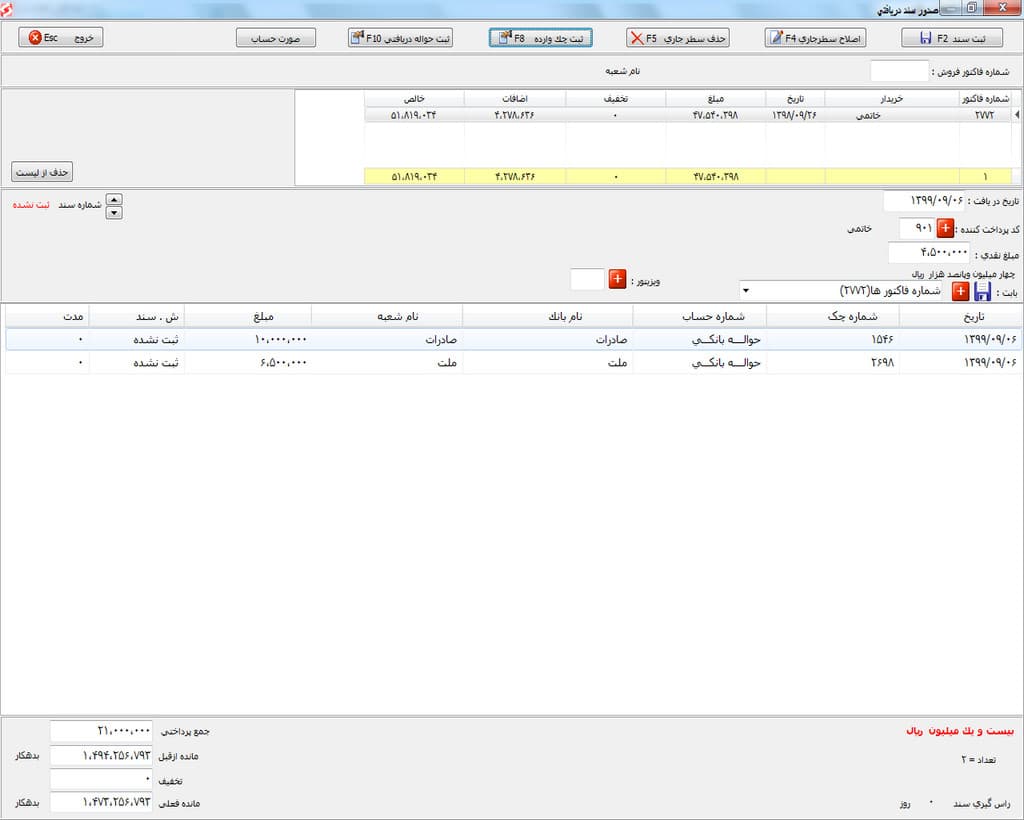Exit using the خروج Esc button

[61, 38]
